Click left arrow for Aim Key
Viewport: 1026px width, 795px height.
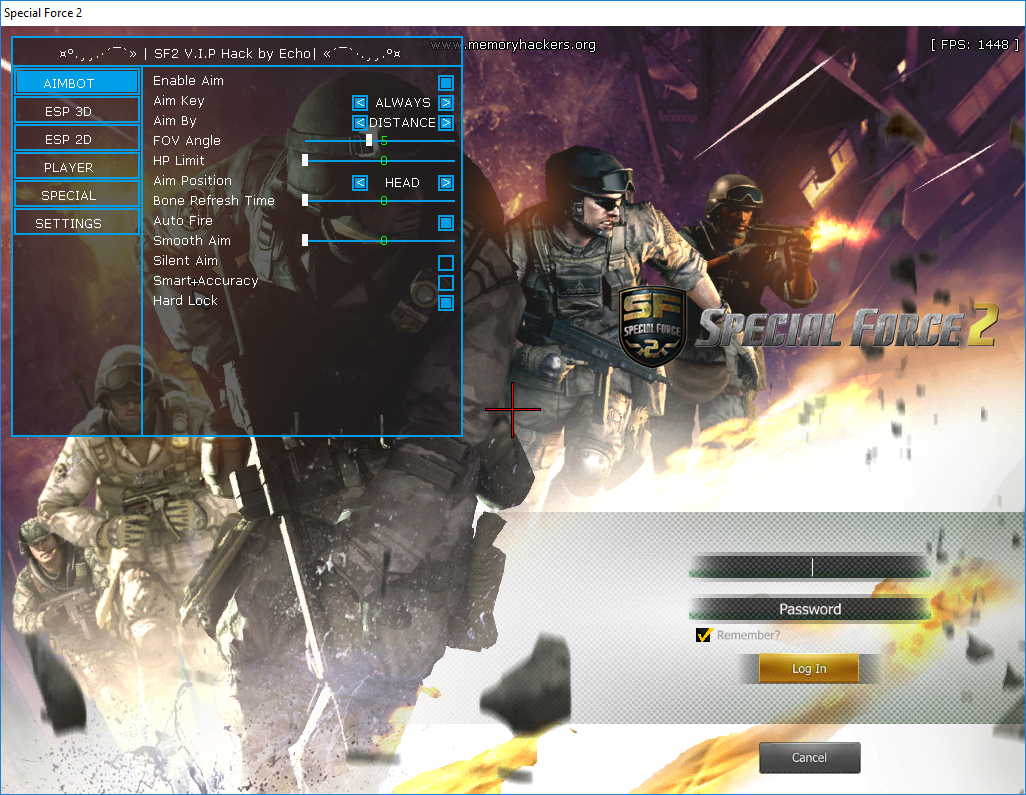(360, 103)
